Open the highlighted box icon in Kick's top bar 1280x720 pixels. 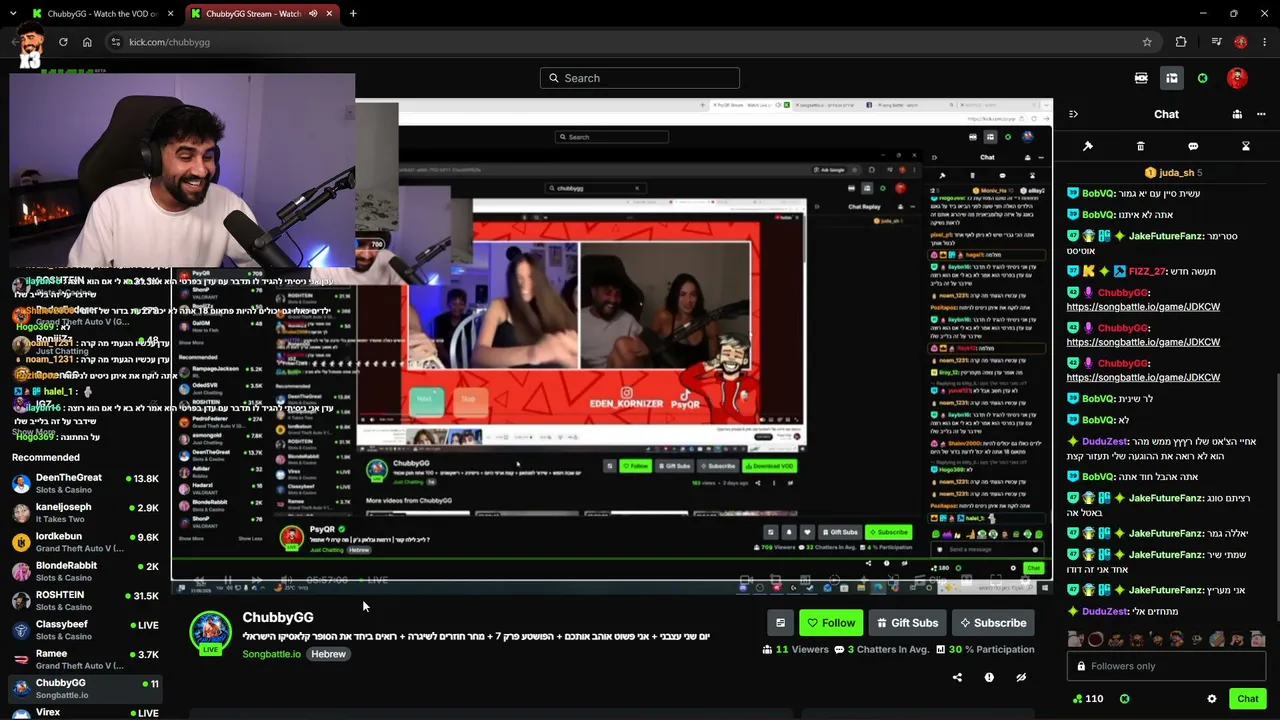click(1171, 78)
